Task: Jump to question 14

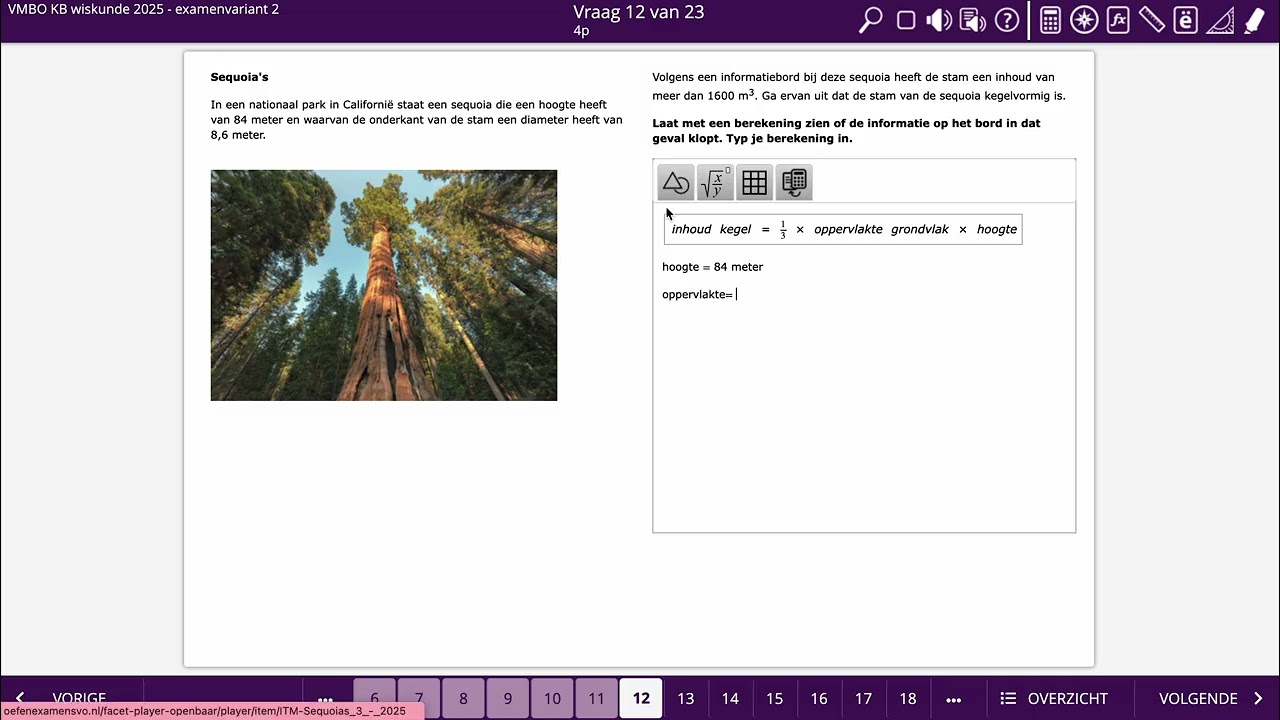Action: point(730,698)
